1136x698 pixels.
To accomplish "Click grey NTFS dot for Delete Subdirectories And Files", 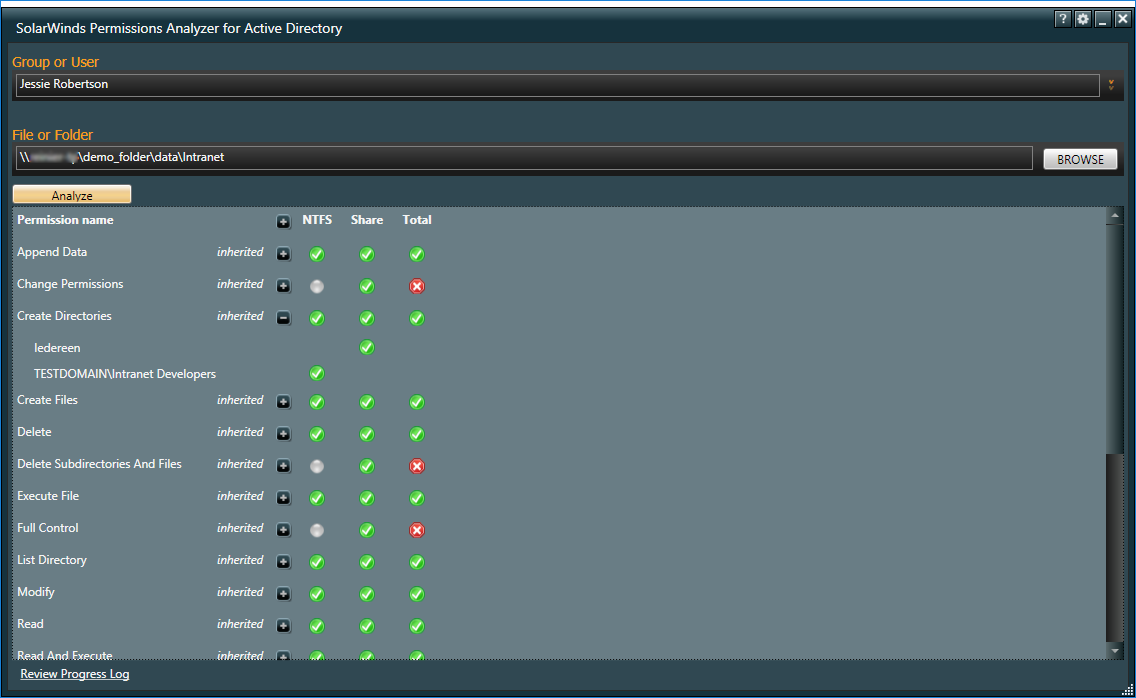I will coord(317,466).
